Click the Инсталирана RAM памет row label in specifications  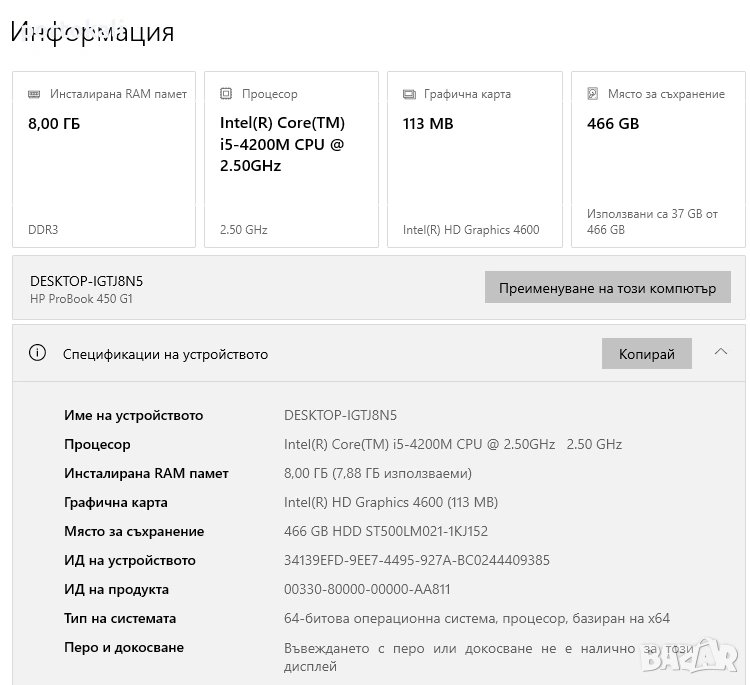coord(146,474)
